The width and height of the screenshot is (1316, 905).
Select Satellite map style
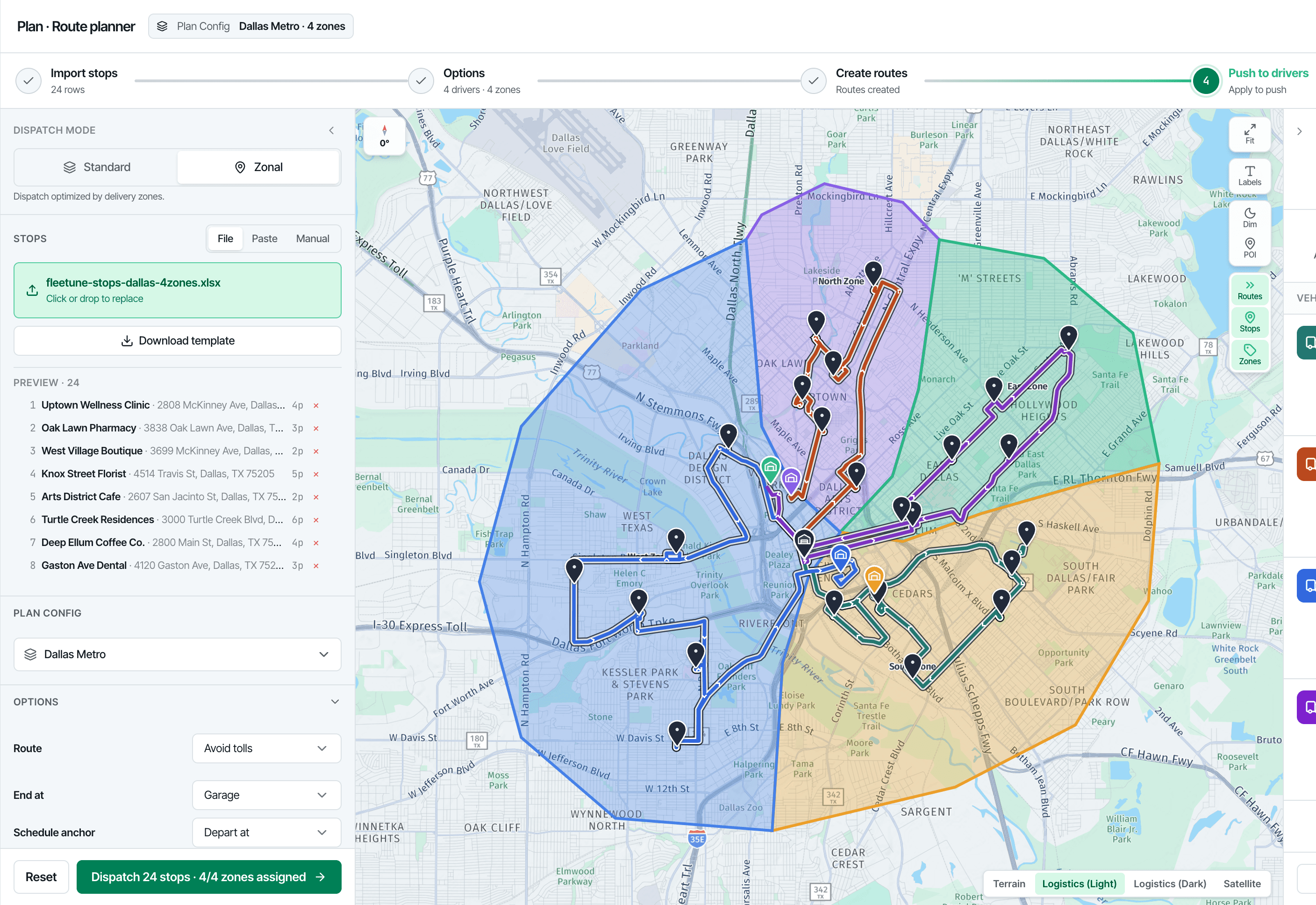tap(1242, 883)
